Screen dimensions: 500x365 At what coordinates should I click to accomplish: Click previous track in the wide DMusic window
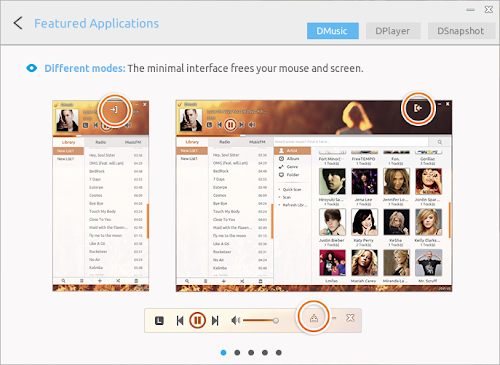(x=220, y=125)
